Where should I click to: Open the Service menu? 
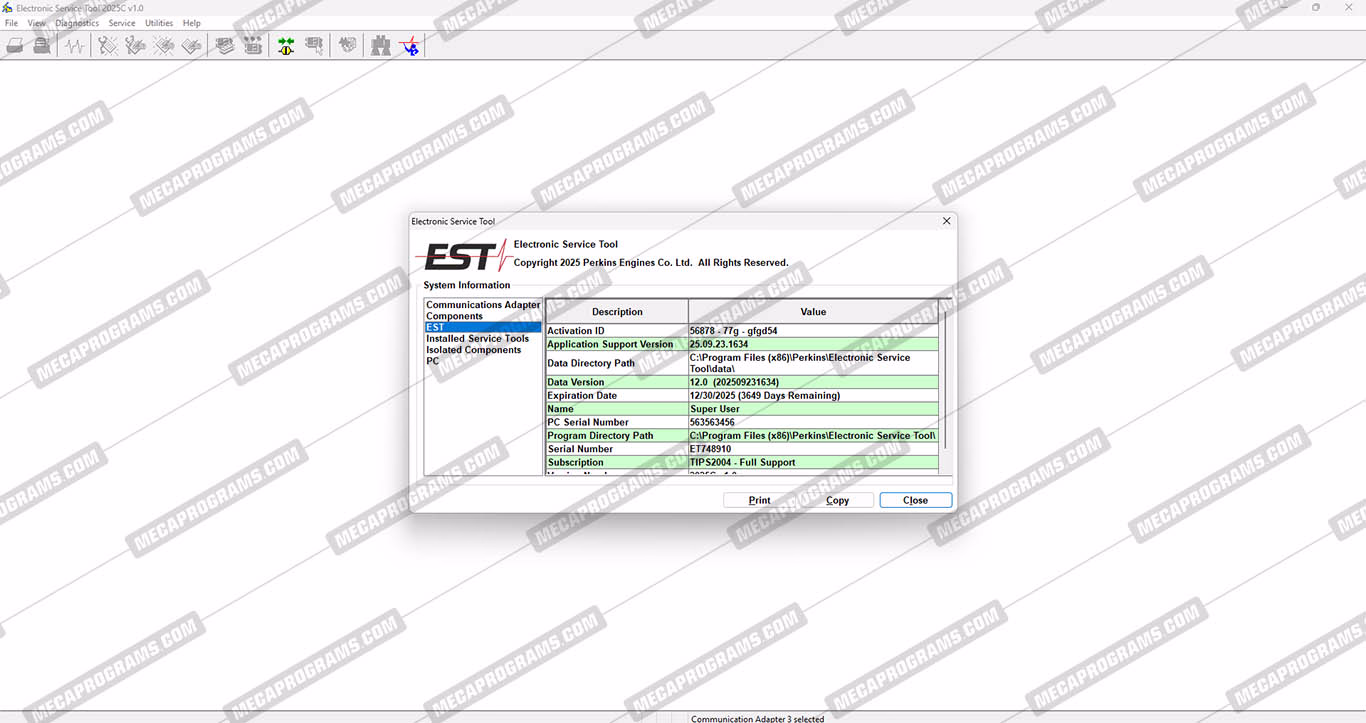pos(122,23)
